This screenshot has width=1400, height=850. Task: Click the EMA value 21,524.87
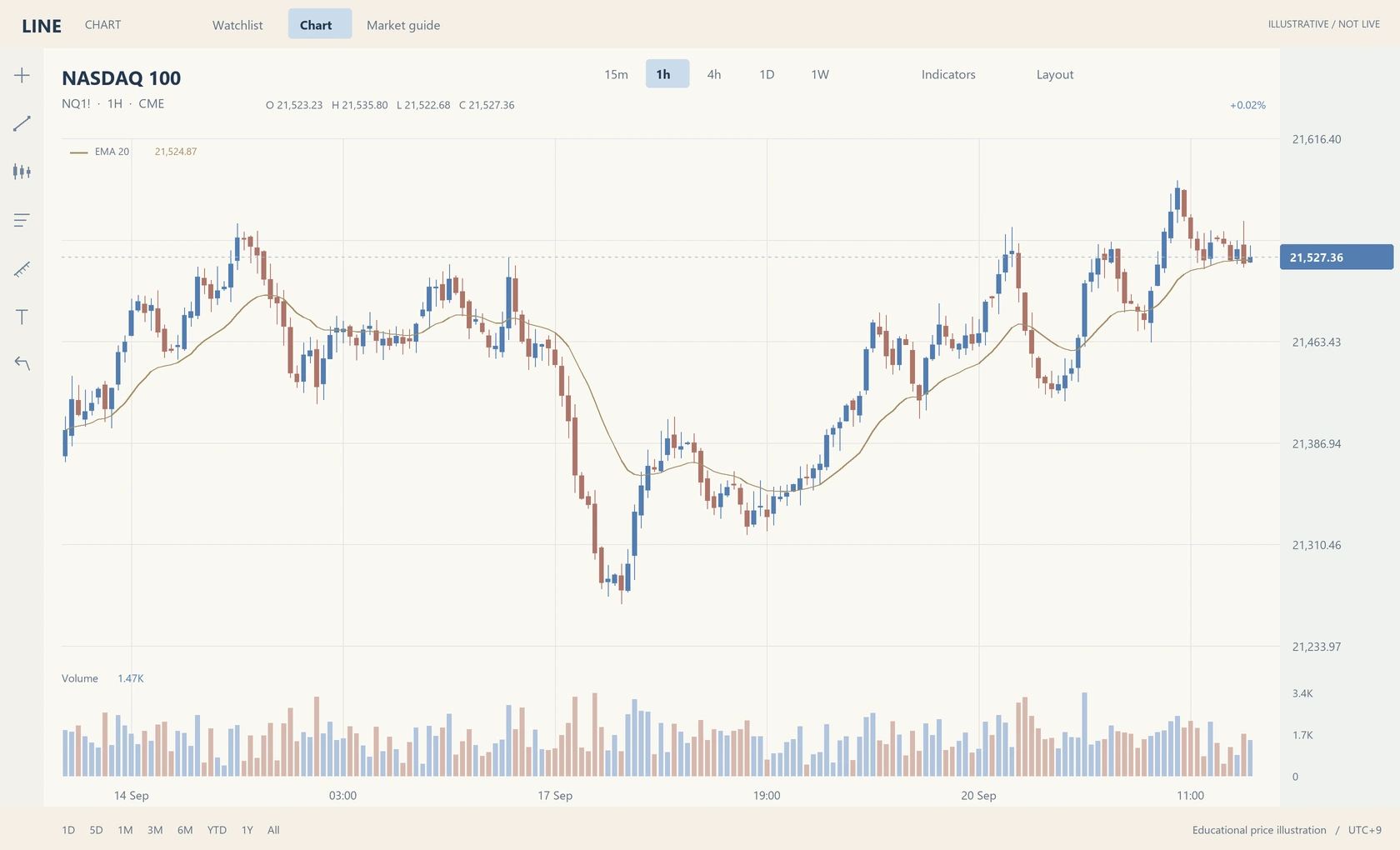click(176, 152)
